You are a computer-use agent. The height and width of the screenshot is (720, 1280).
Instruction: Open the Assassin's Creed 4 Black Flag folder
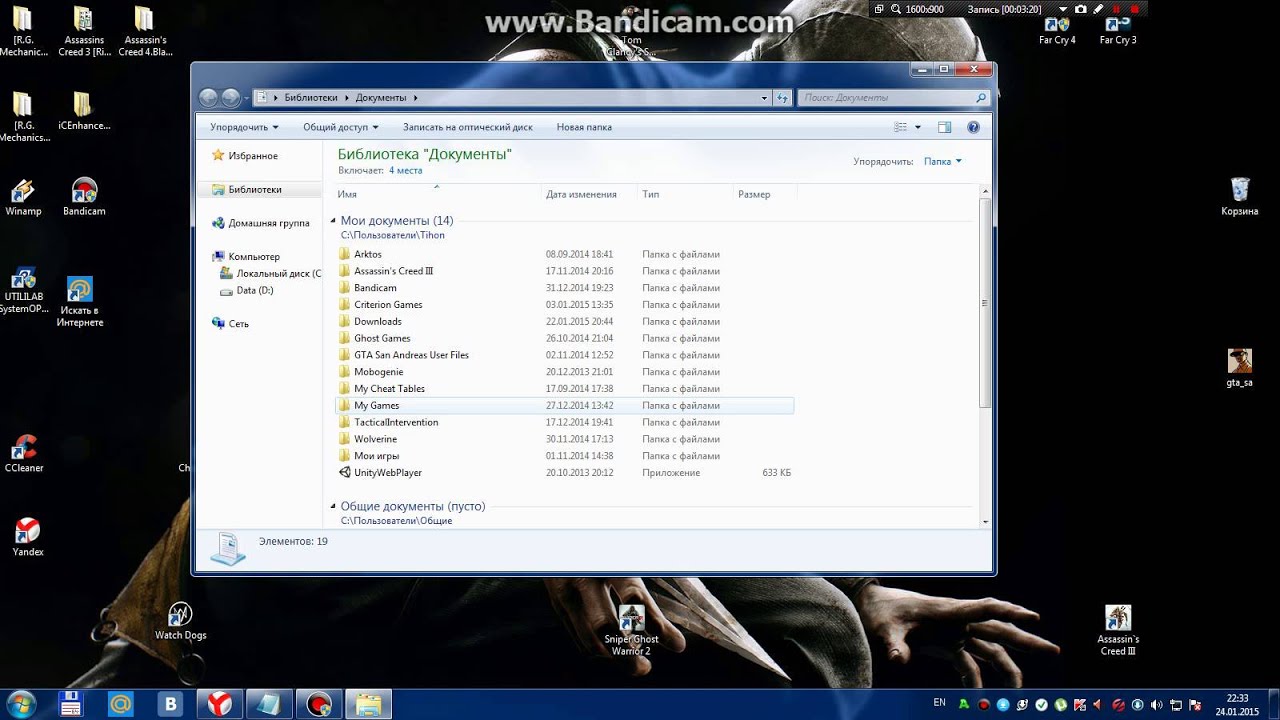(144, 32)
